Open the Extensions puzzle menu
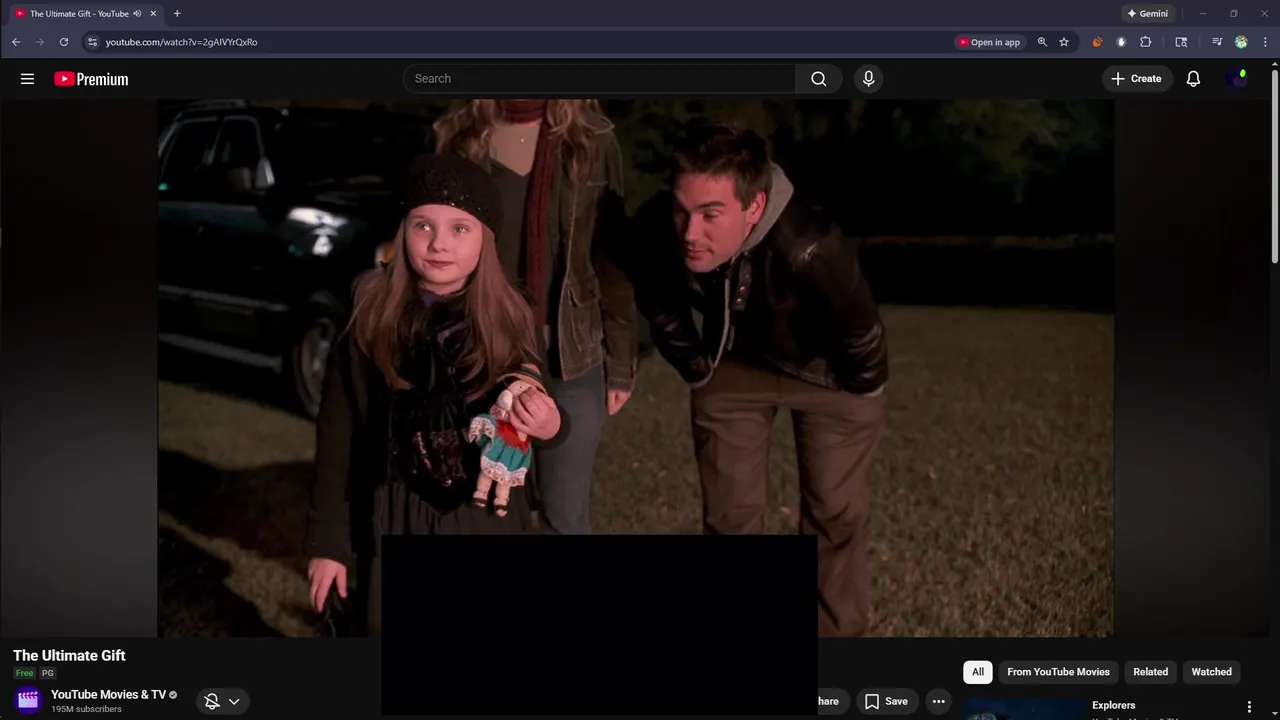Image resolution: width=1280 pixels, height=720 pixels. (1146, 42)
